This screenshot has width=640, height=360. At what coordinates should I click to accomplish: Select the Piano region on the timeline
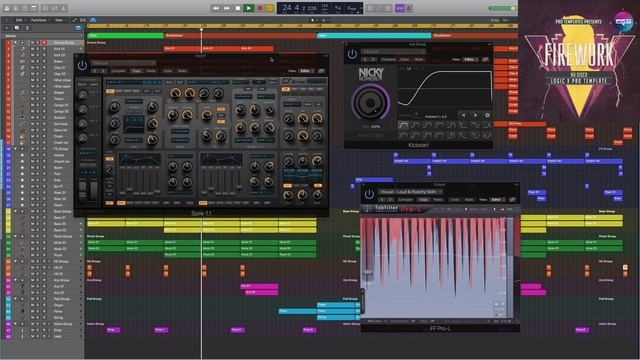coord(298,311)
